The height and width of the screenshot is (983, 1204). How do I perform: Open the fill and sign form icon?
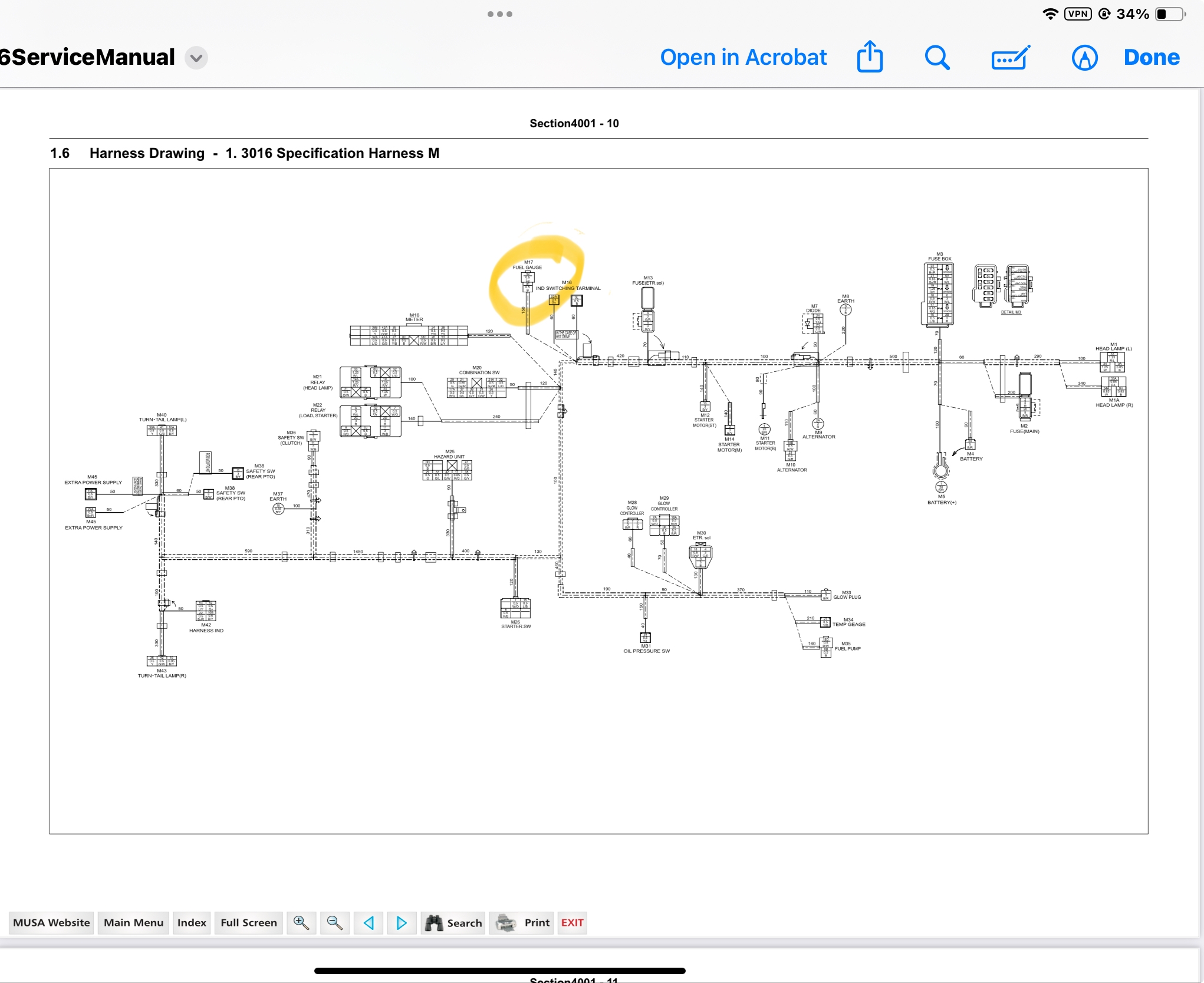tap(1010, 58)
